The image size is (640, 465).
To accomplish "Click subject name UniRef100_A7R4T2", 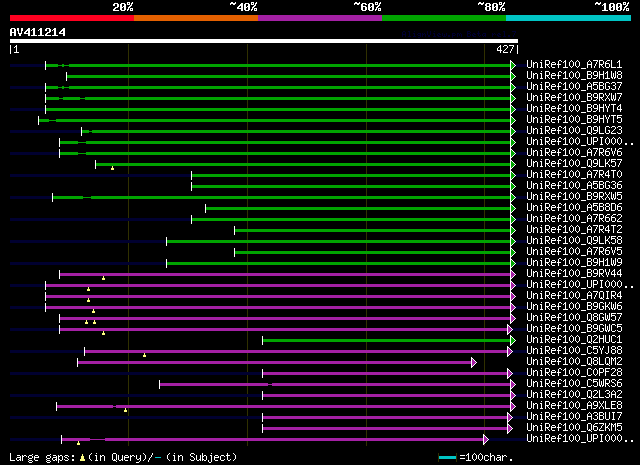I will click(x=574, y=230).
